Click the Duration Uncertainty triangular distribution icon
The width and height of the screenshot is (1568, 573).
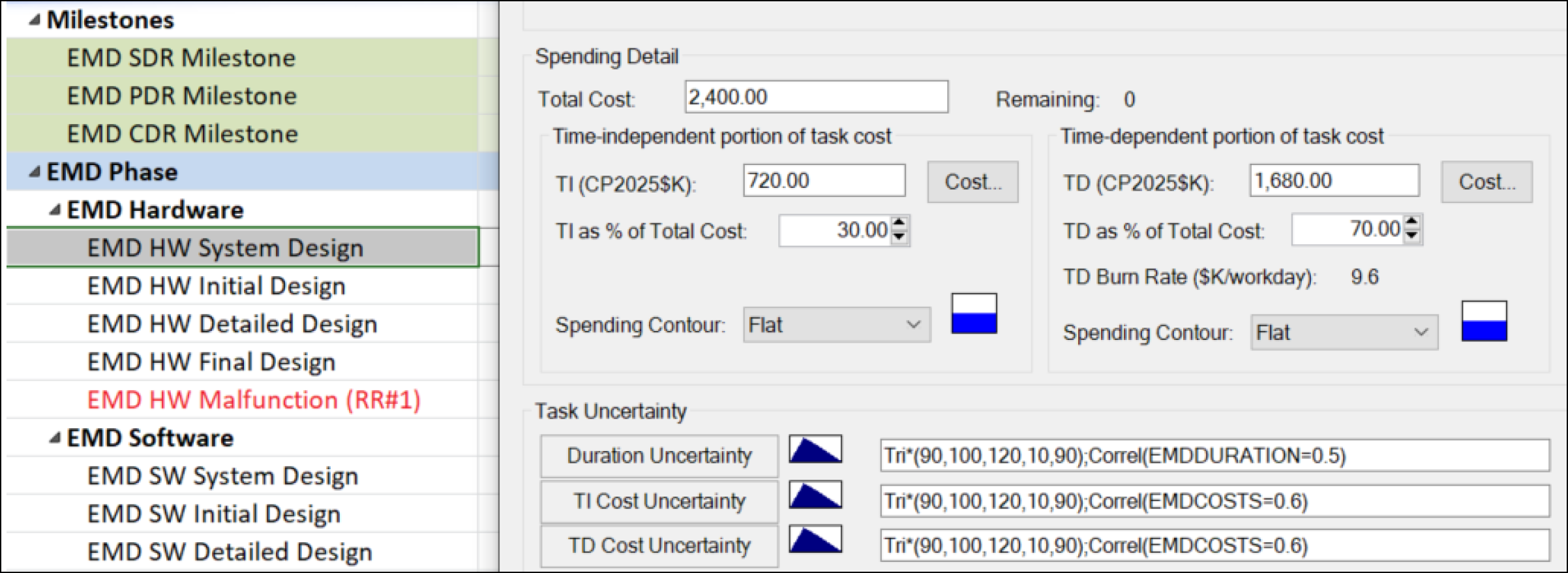pyautogui.click(x=815, y=449)
